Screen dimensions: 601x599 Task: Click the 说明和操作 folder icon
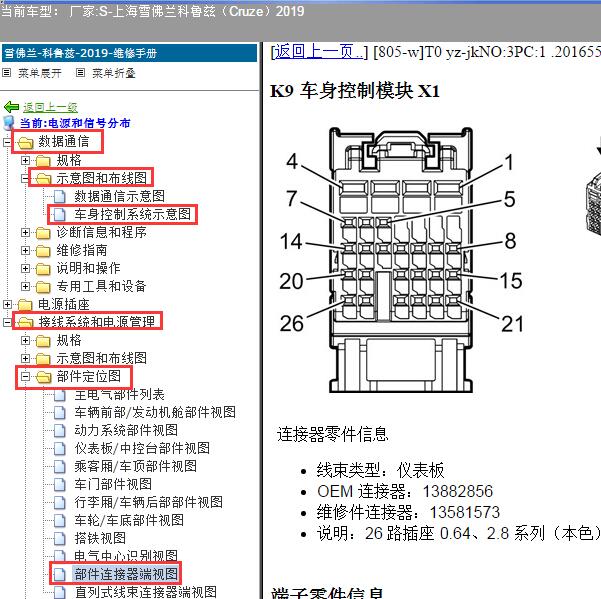pyautogui.click(x=43, y=269)
